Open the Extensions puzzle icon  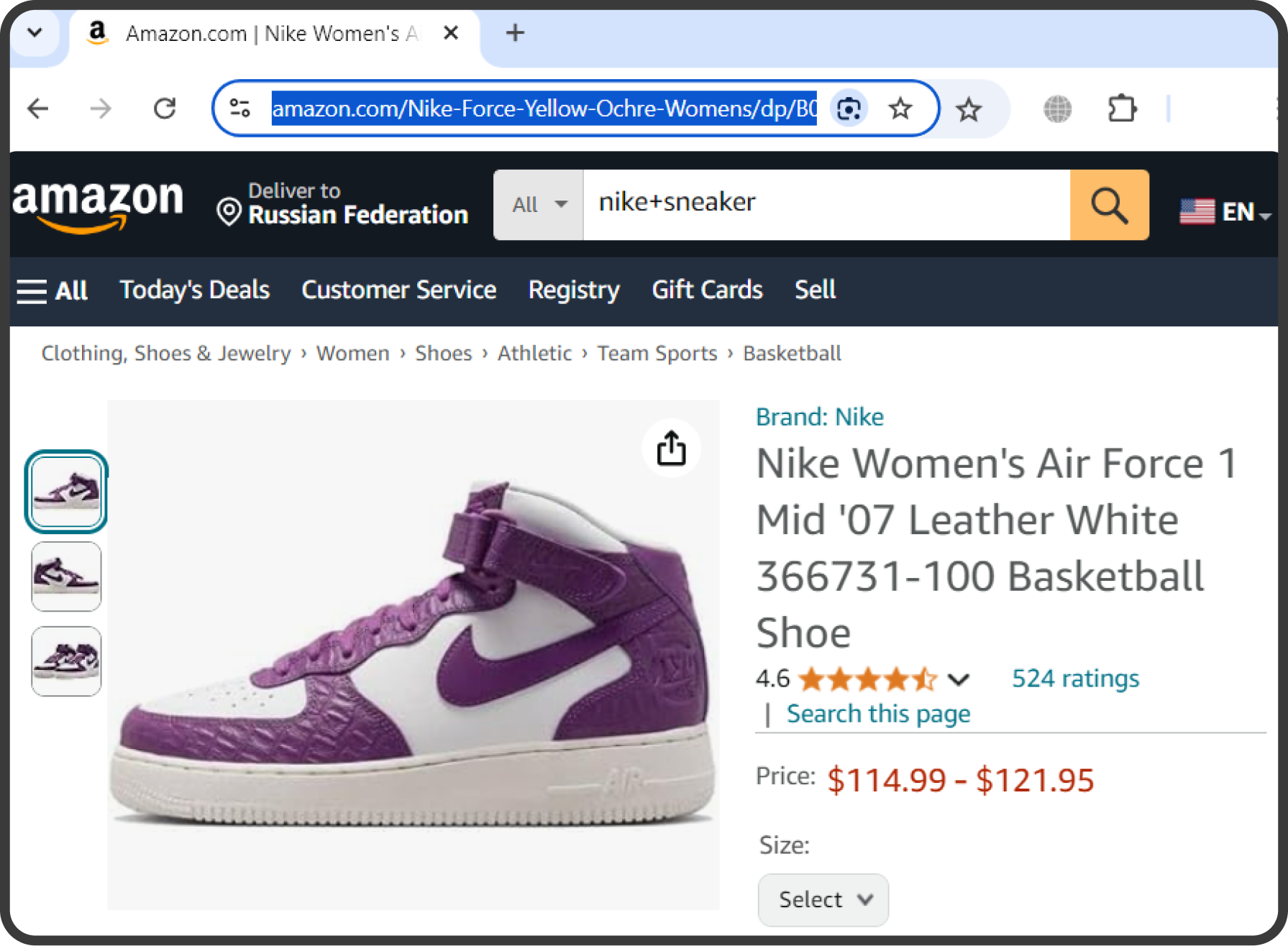click(x=1121, y=109)
